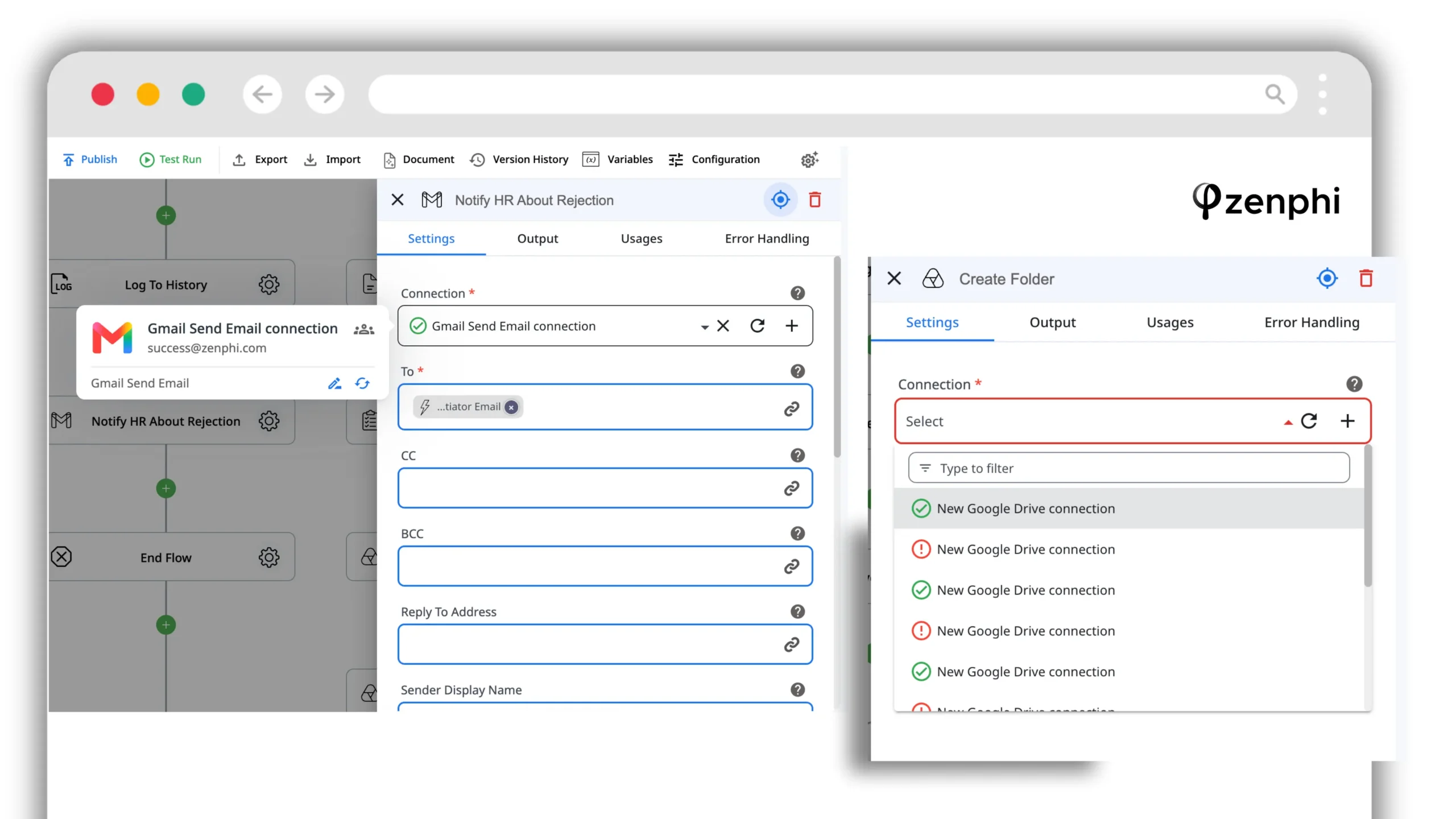Click the link icon in CC field
This screenshot has width=1456, height=819.
[792, 489]
